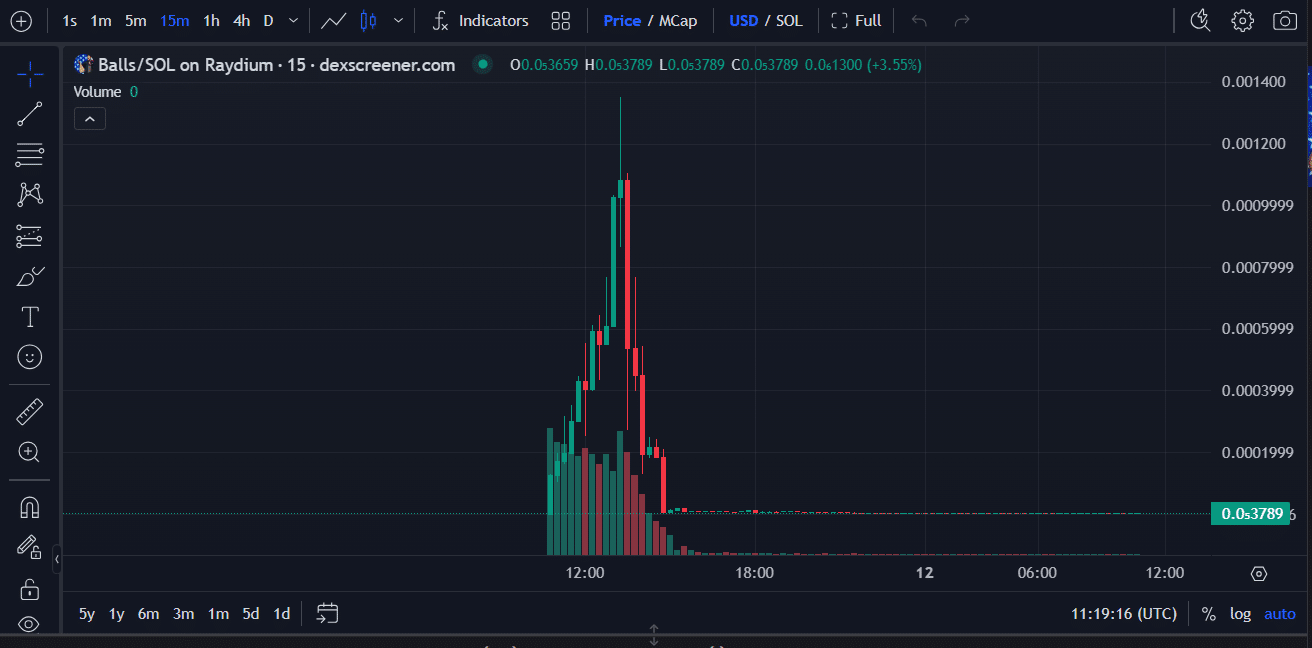Set interval to 5m
1312x648 pixels.
[x=136, y=20]
